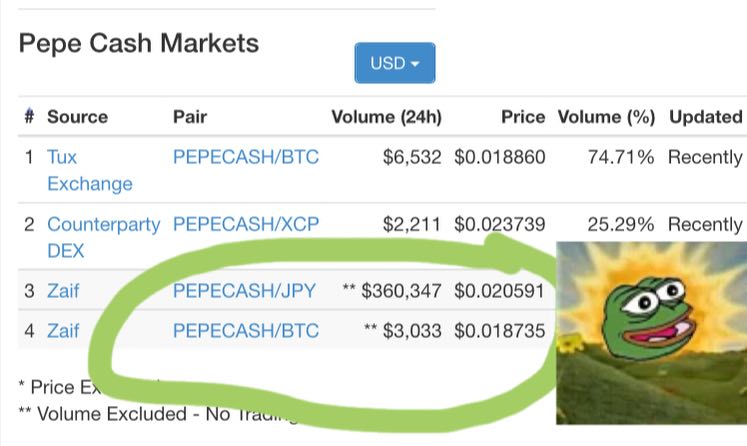Click the Zaif link in row 3
The image size is (747, 446).
[x=63, y=291]
